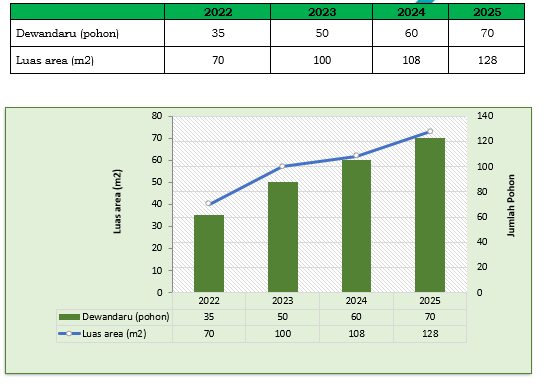Click value 108 in the top table Luas area row
The height and width of the screenshot is (391, 544).
(x=411, y=60)
